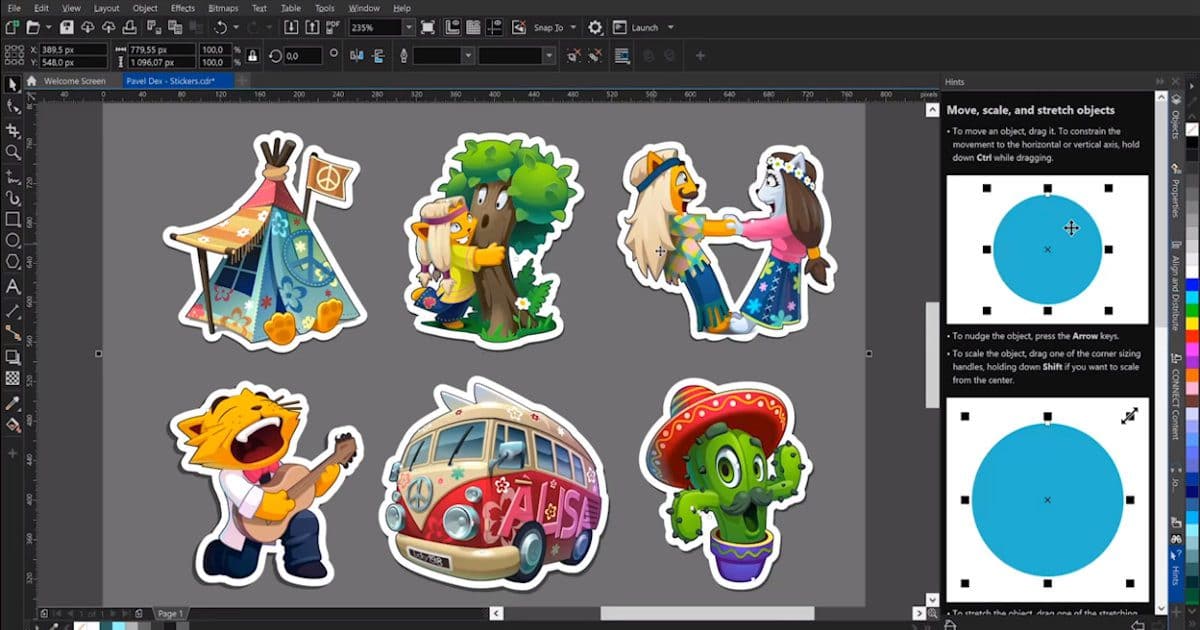Screen dimensions: 1200x630
Task: Toggle mirror horizontally button
Action: [x=356, y=56]
